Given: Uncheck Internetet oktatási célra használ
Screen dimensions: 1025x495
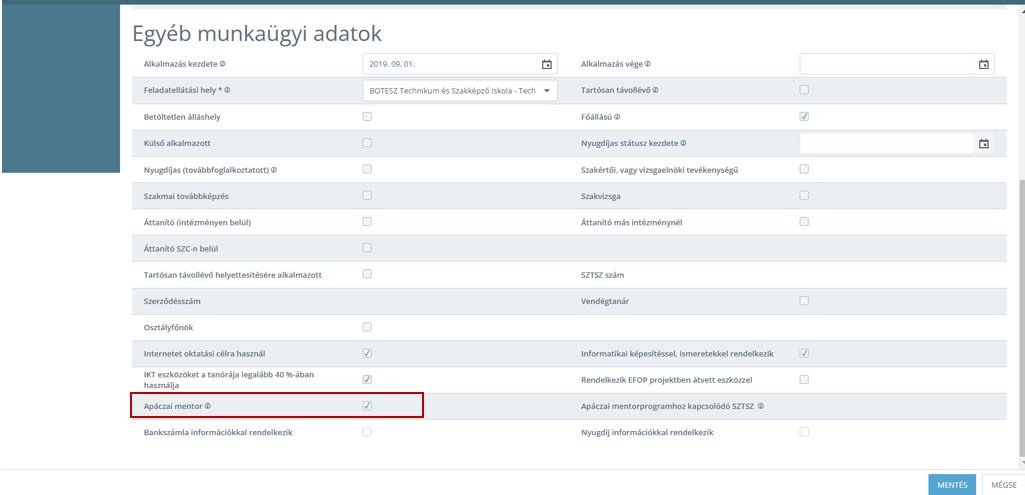Looking at the screenshot, I should [x=367, y=353].
